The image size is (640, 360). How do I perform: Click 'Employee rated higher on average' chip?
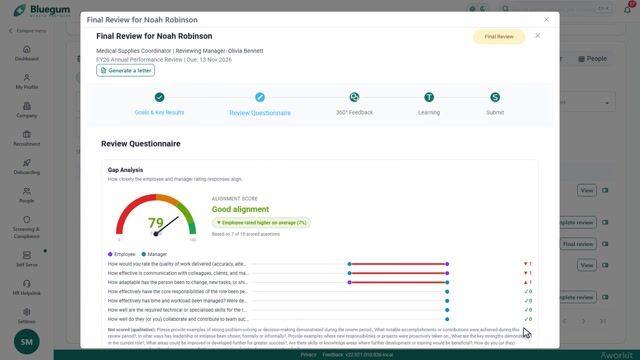click(261, 223)
